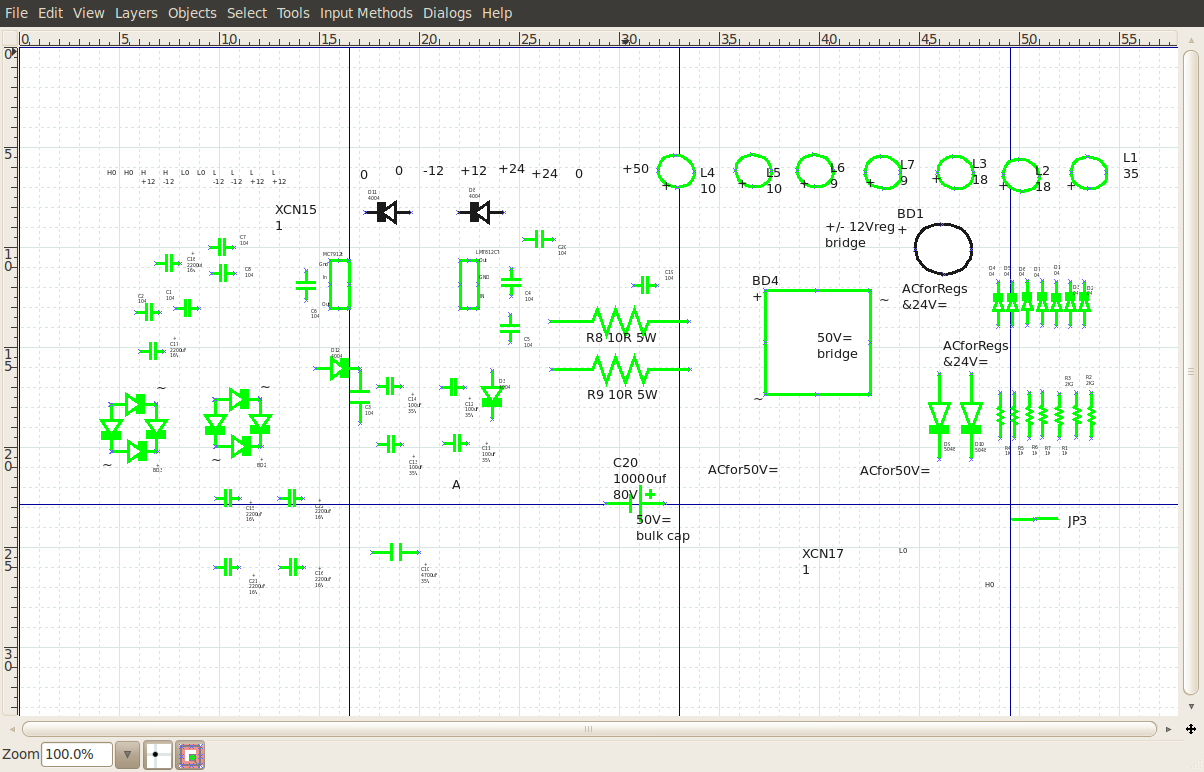Toggle object snapping button
This screenshot has height=772, width=1204.
191,755
